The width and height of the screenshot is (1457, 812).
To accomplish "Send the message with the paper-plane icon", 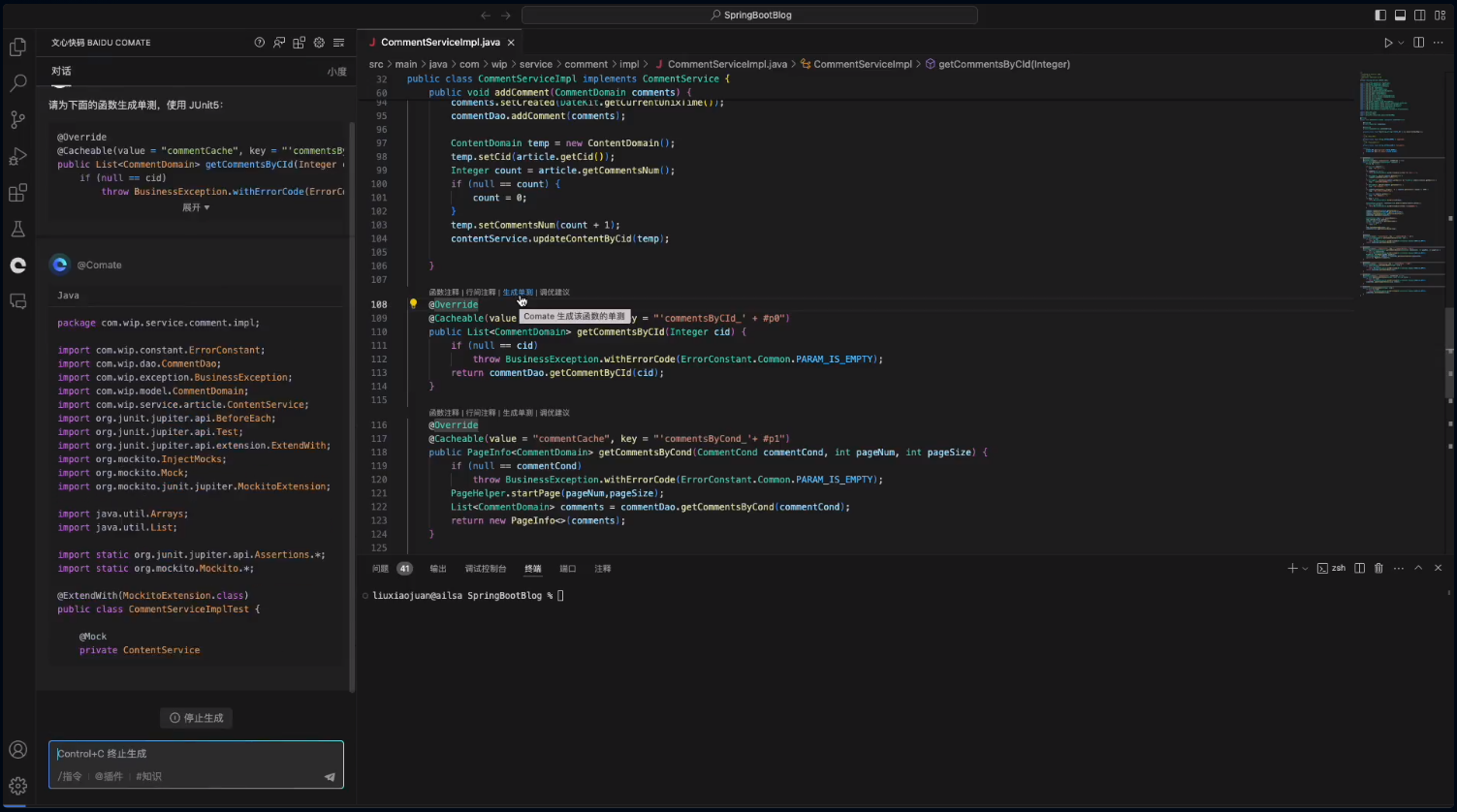I will [330, 776].
